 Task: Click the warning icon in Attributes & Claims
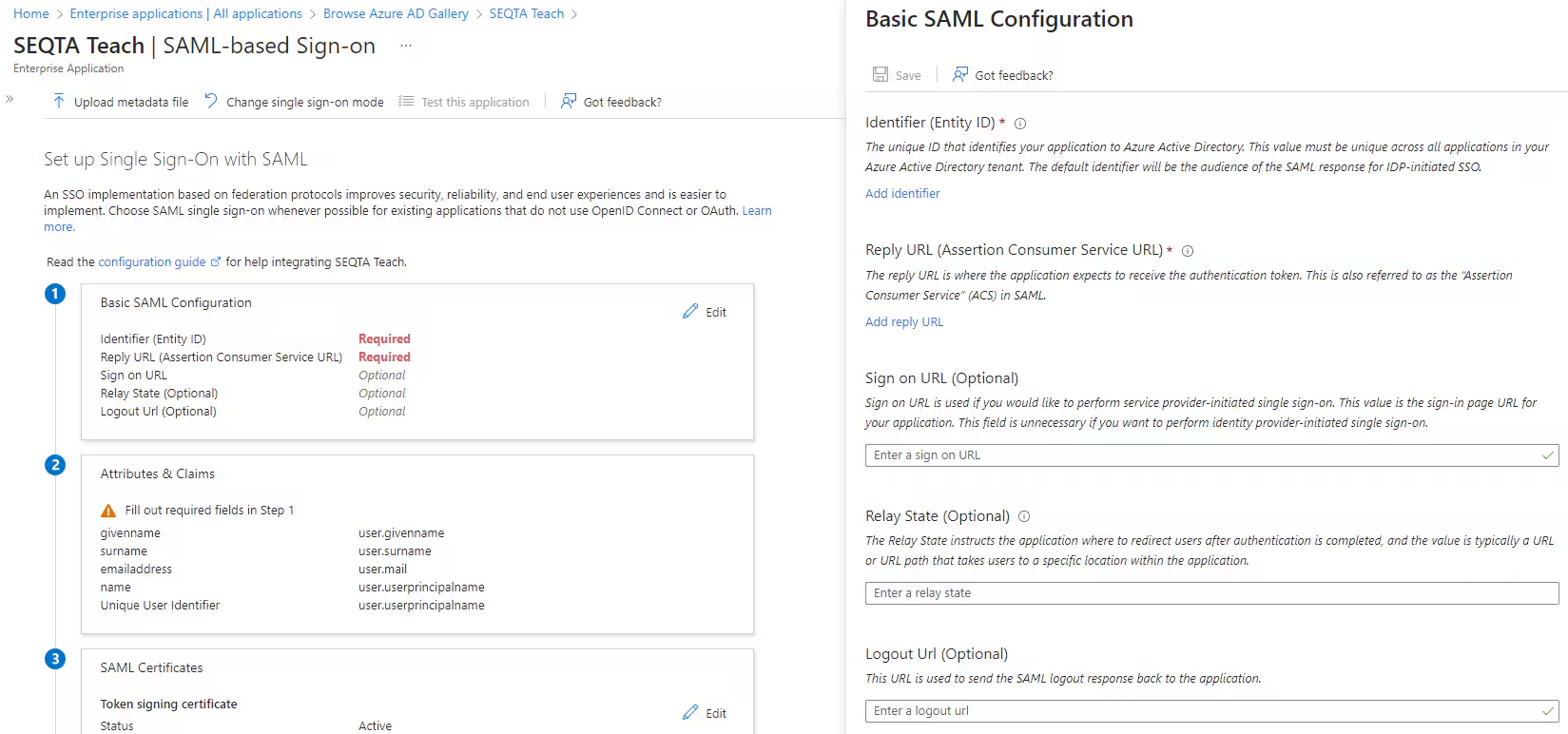(x=108, y=511)
